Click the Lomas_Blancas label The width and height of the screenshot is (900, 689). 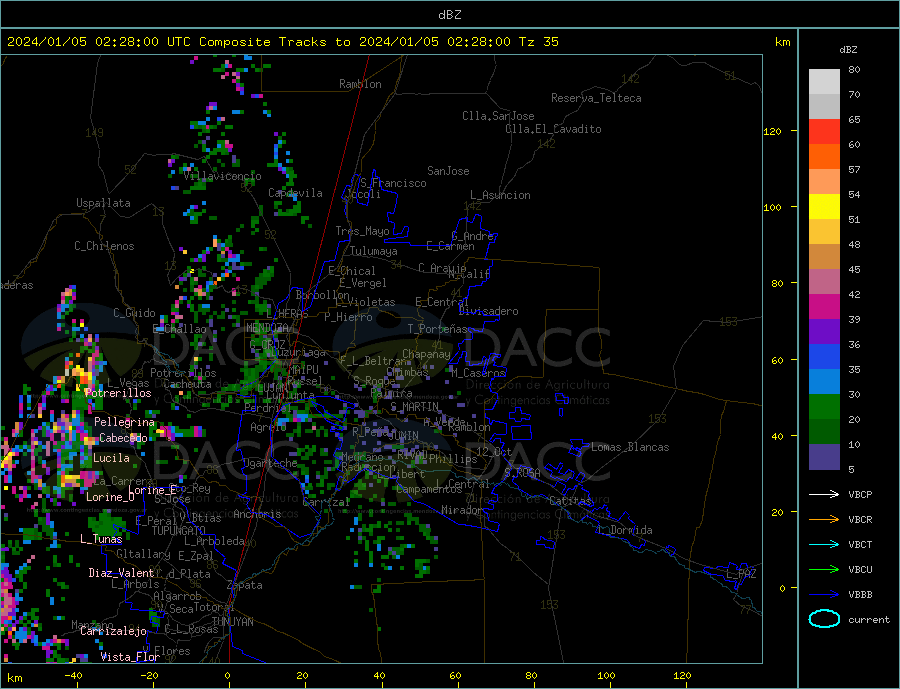tap(630, 447)
